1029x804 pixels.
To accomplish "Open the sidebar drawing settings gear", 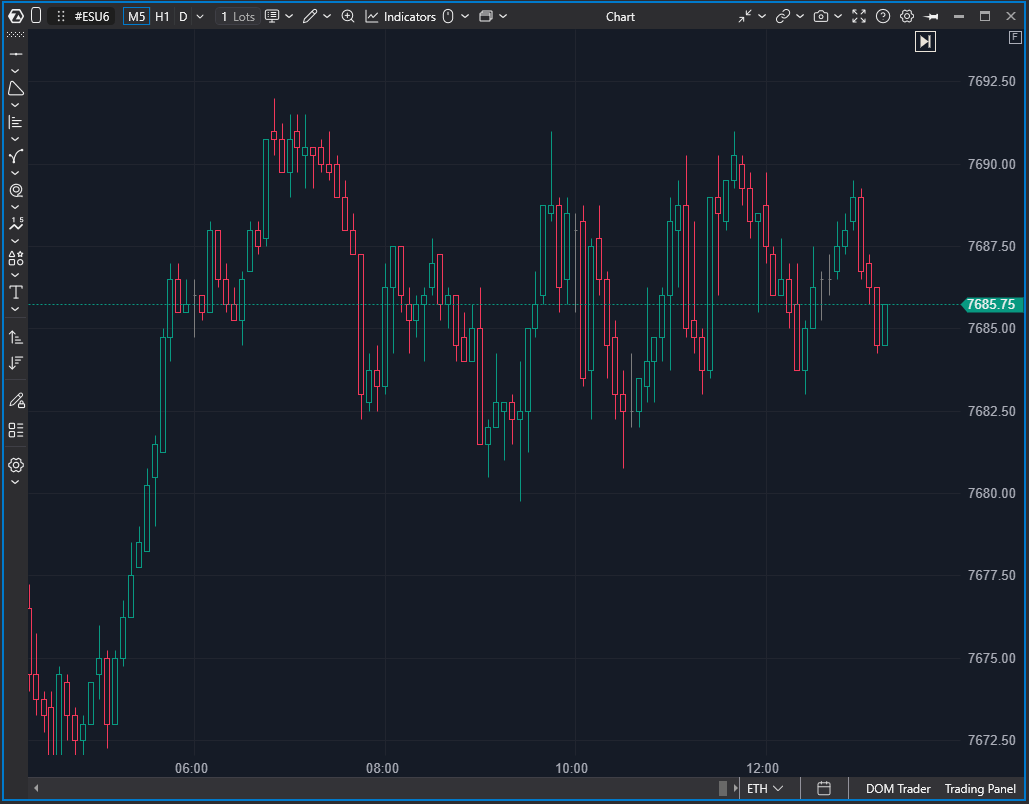I will [16, 465].
